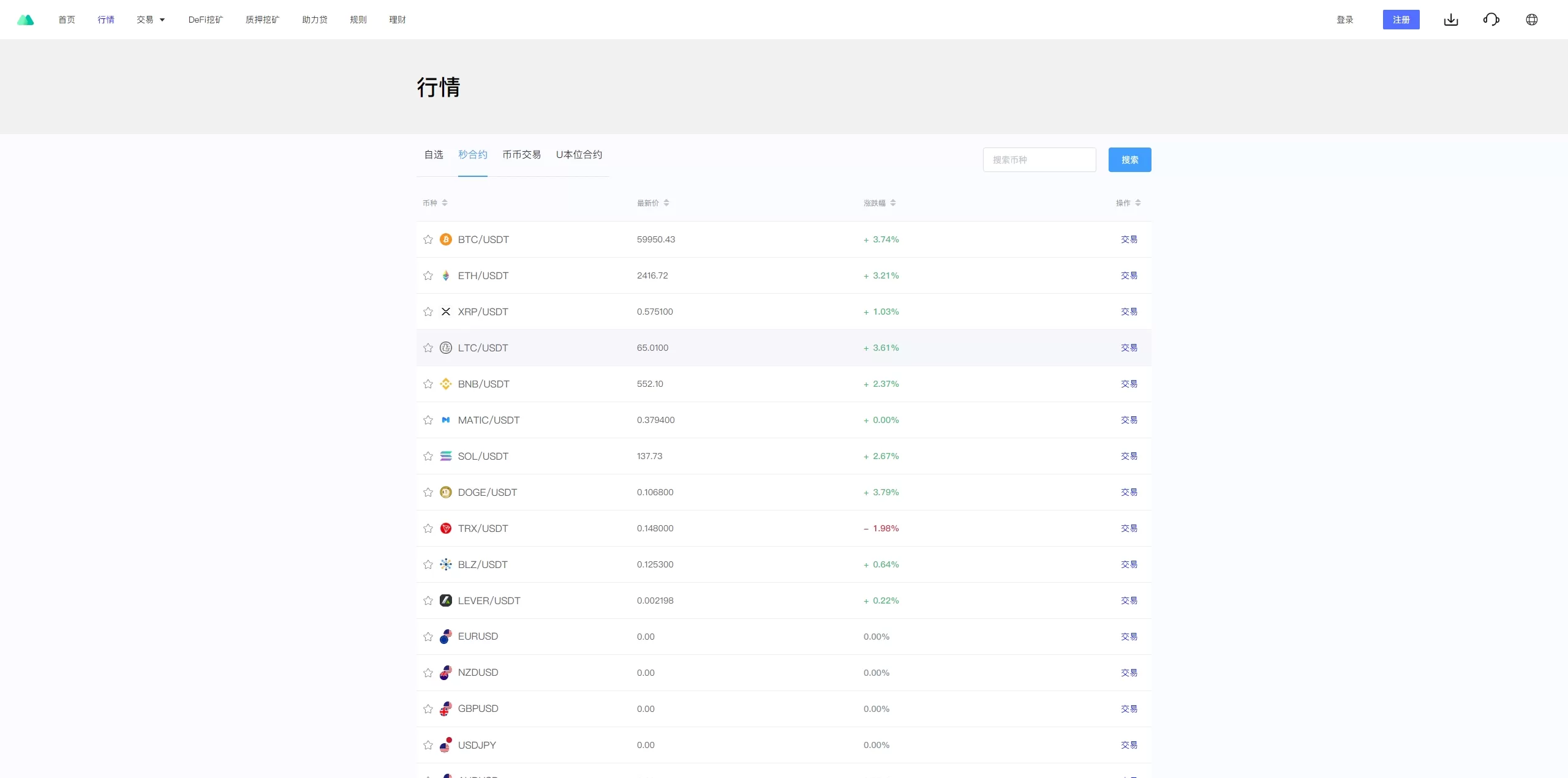Click the TRX red coin icon
This screenshot has height=778, width=1568.
tap(446, 528)
